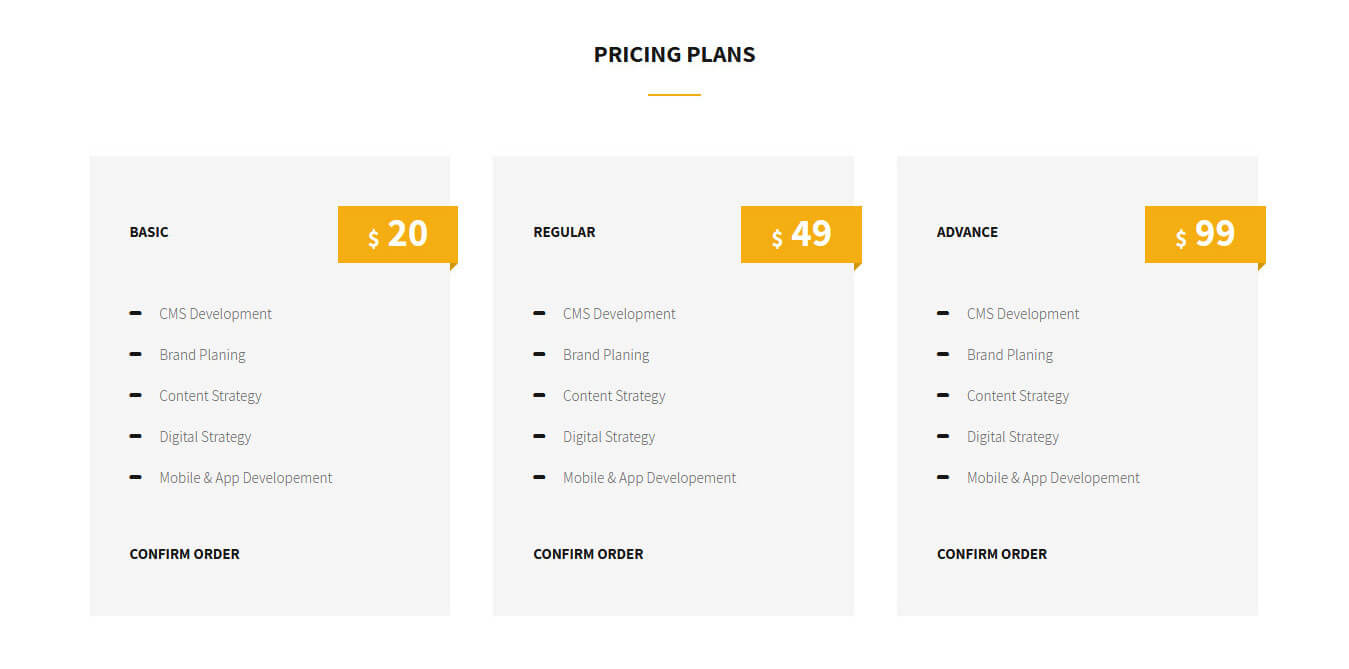Click the dollar sign in the Advance price tag
Viewport: 1349px width, 669px height.
point(1181,238)
